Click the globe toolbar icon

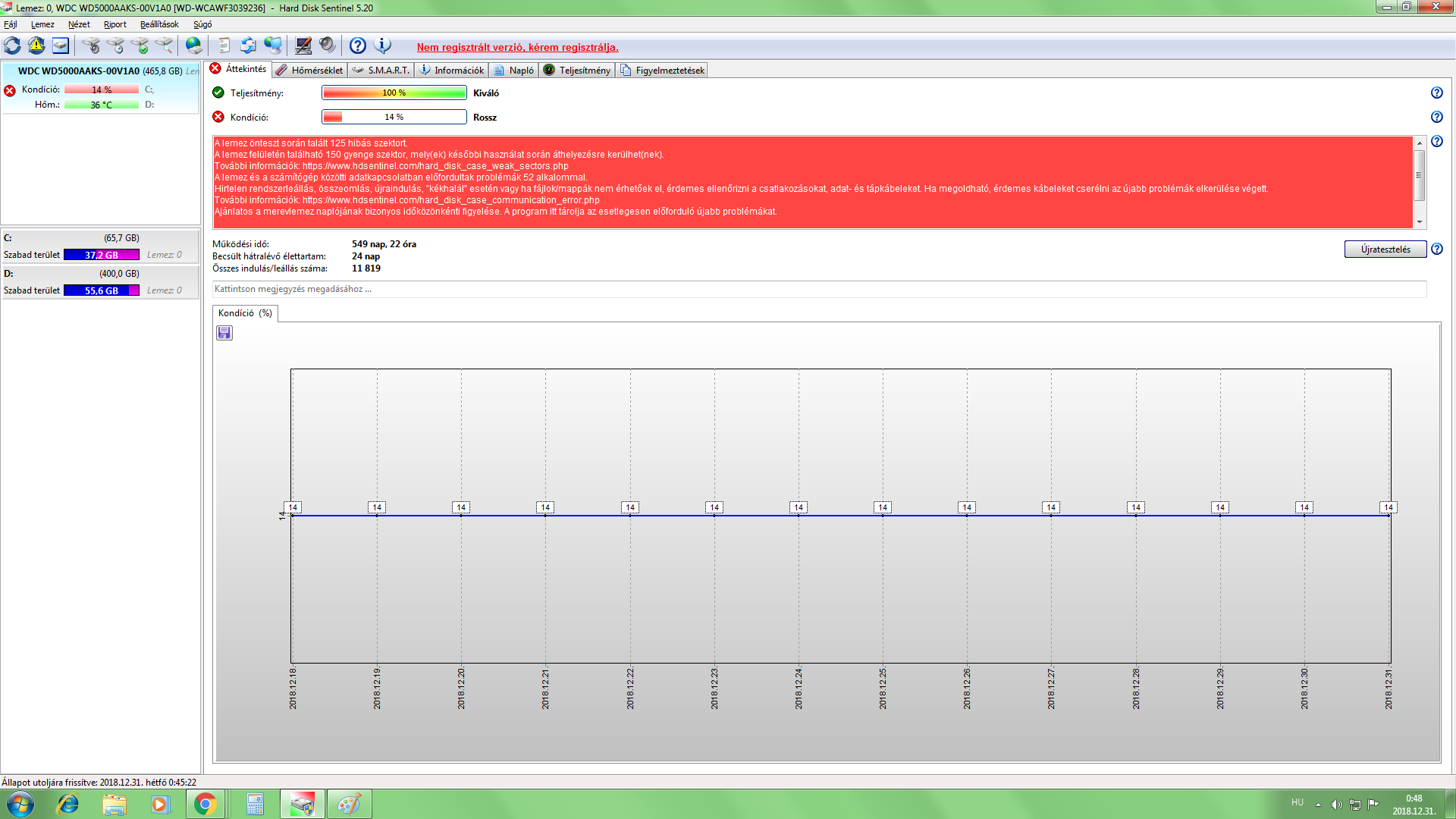click(194, 45)
